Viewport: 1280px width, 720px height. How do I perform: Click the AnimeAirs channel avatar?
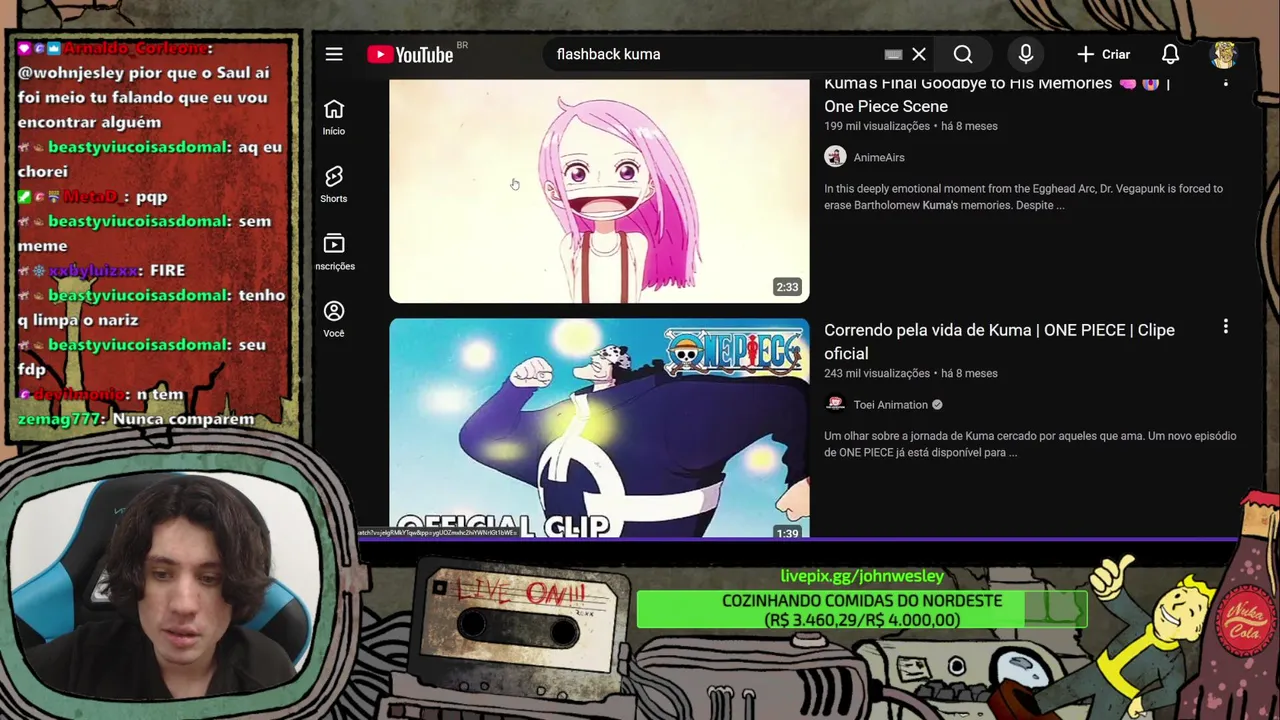835,157
